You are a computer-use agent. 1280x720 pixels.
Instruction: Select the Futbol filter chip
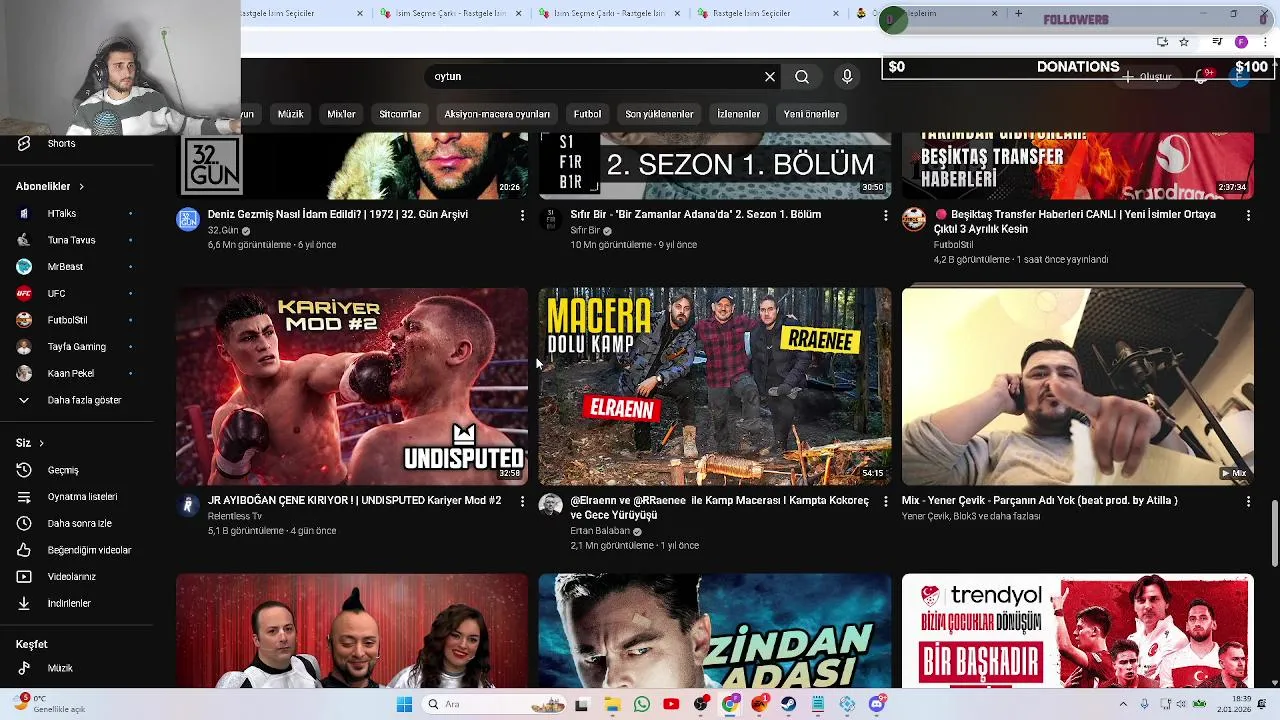(x=587, y=114)
